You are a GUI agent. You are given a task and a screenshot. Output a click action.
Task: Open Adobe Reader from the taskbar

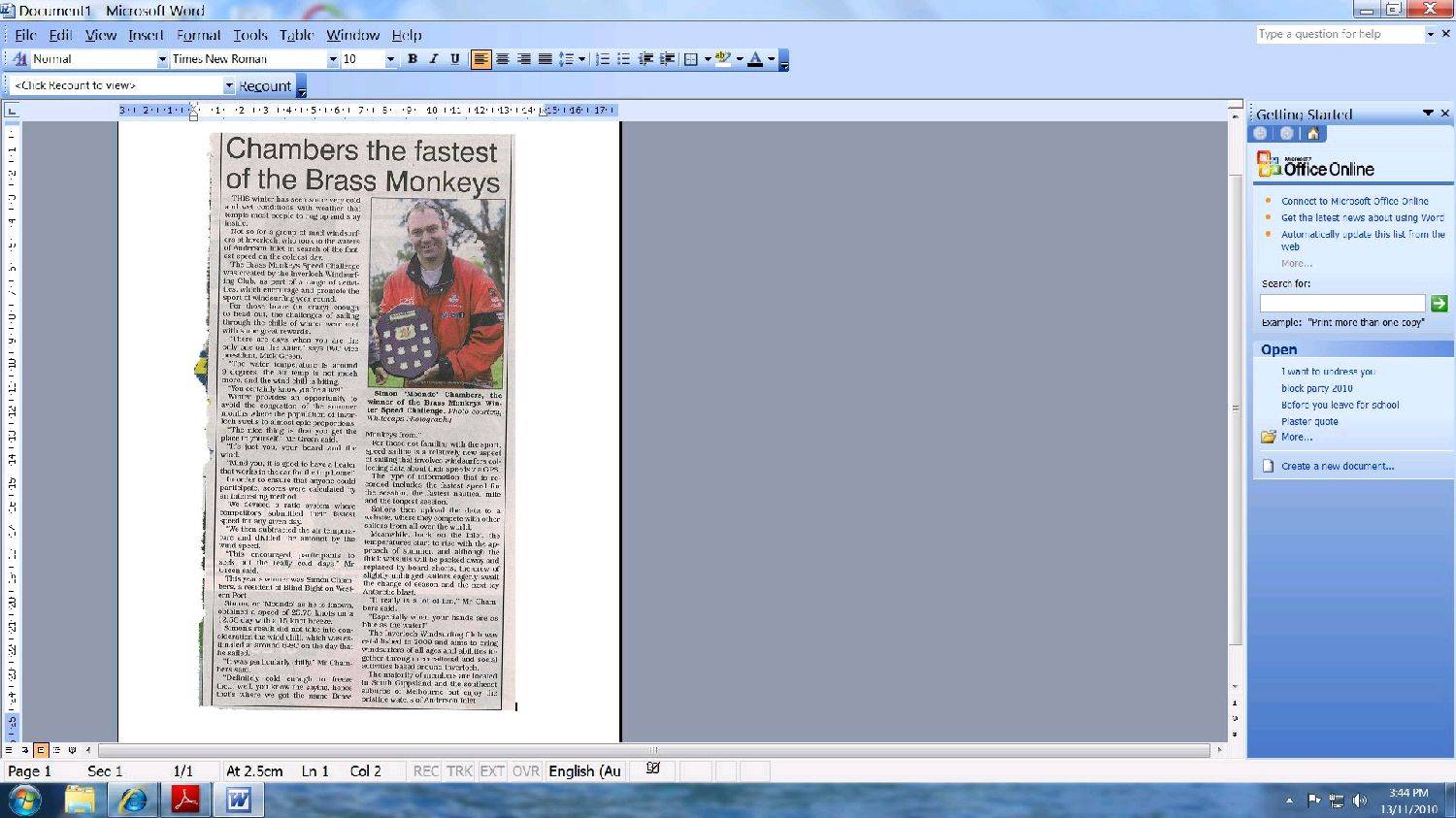(185, 801)
